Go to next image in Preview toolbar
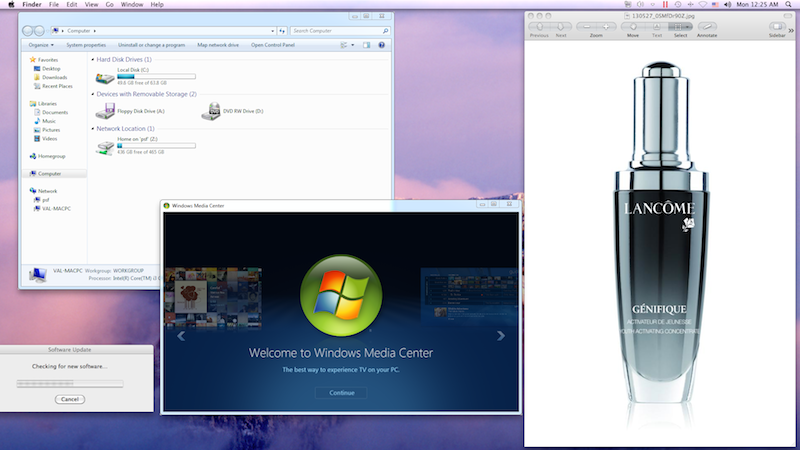Image resolution: width=800 pixels, height=450 pixels. 561,27
